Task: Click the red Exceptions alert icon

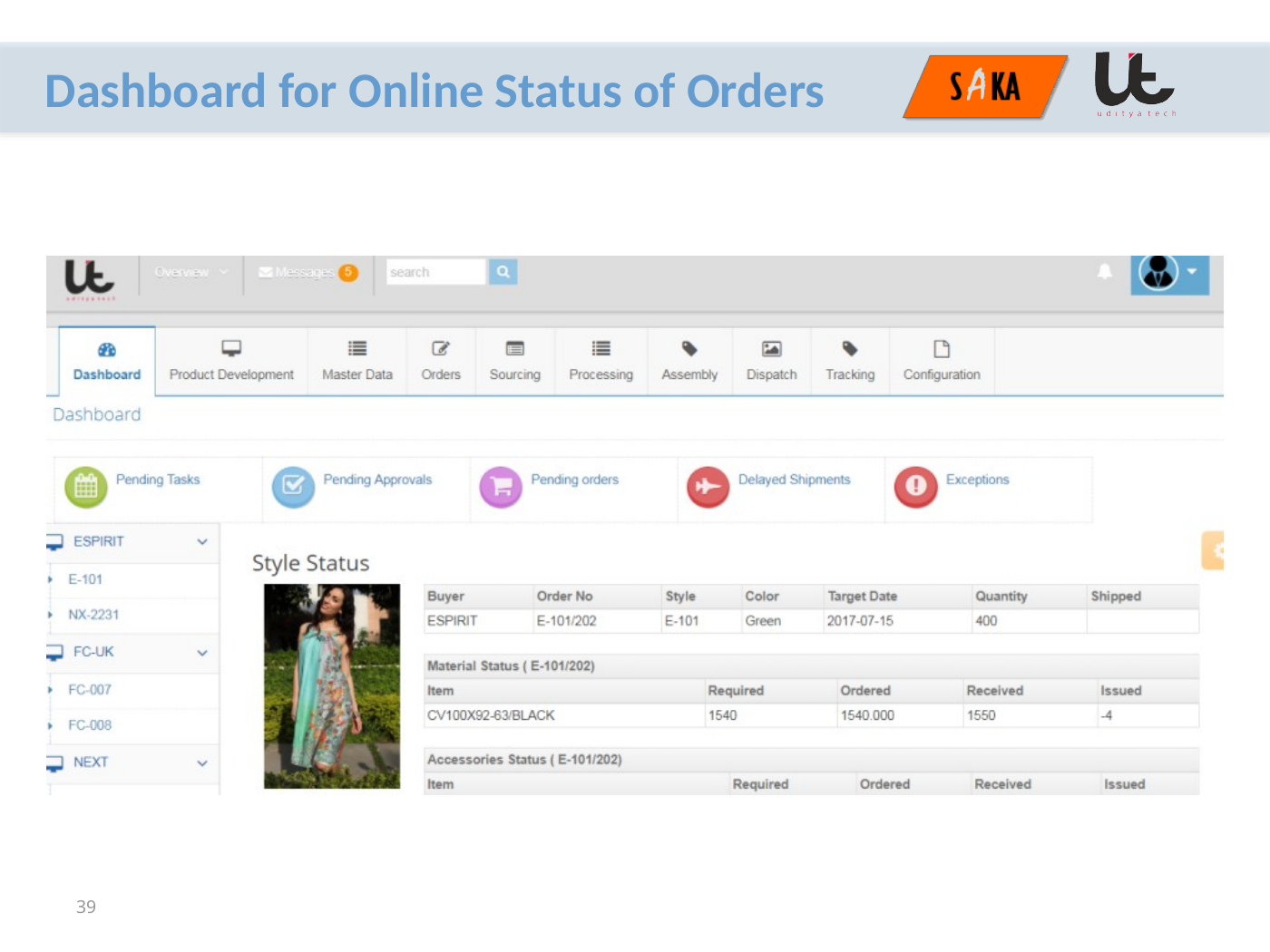Action: click(x=915, y=487)
